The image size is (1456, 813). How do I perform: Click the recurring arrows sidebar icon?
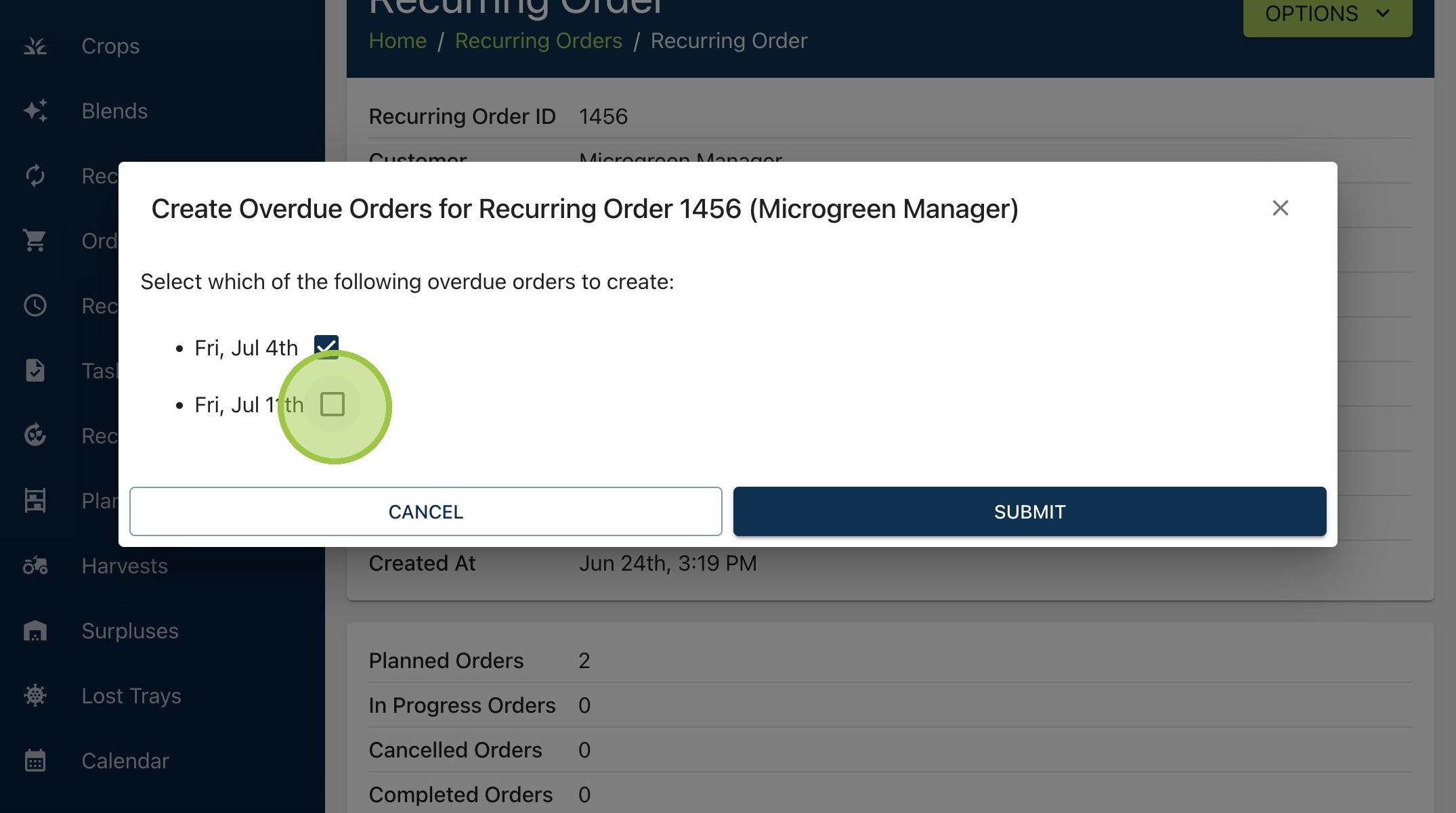[35, 176]
